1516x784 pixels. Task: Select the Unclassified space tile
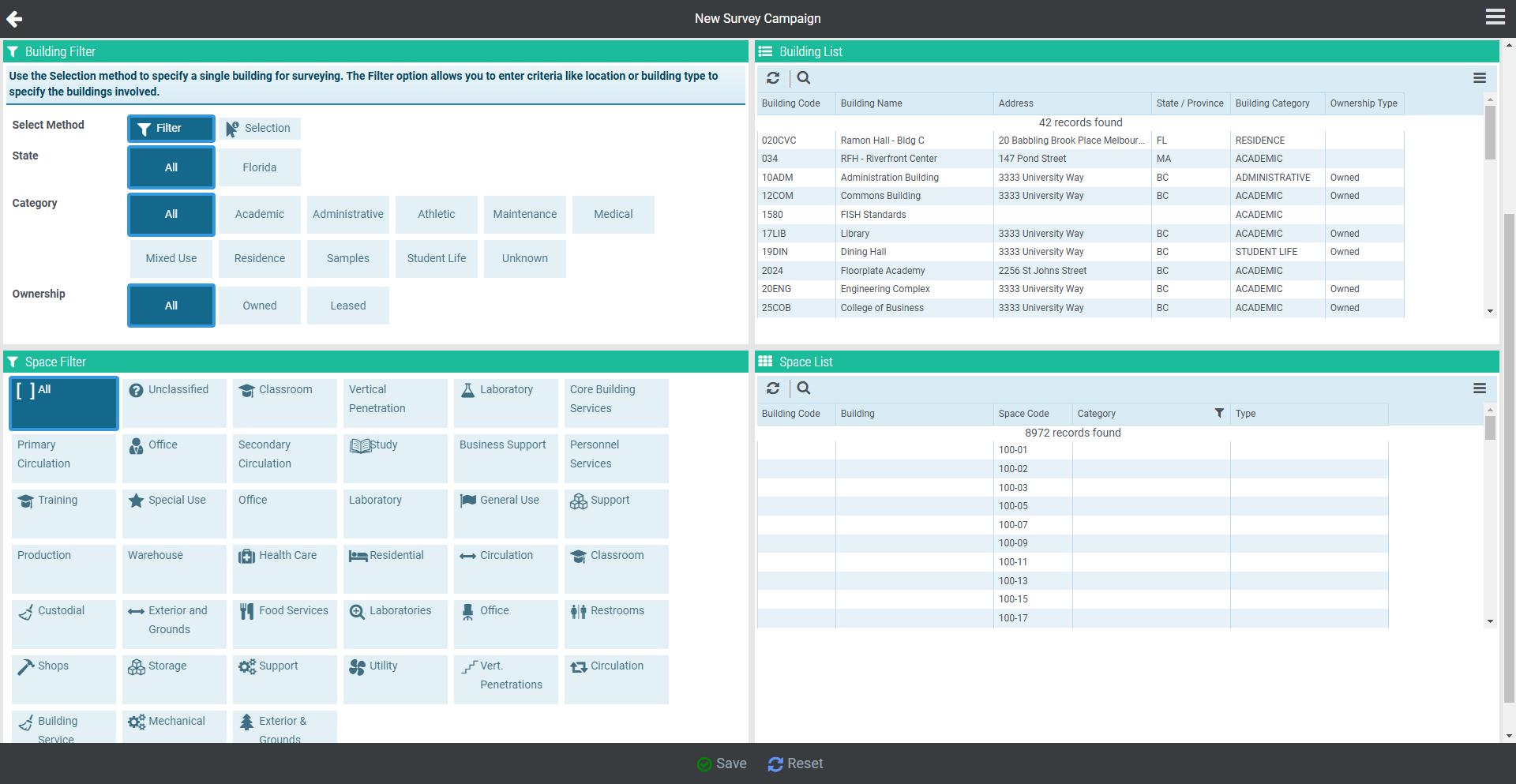click(x=174, y=403)
